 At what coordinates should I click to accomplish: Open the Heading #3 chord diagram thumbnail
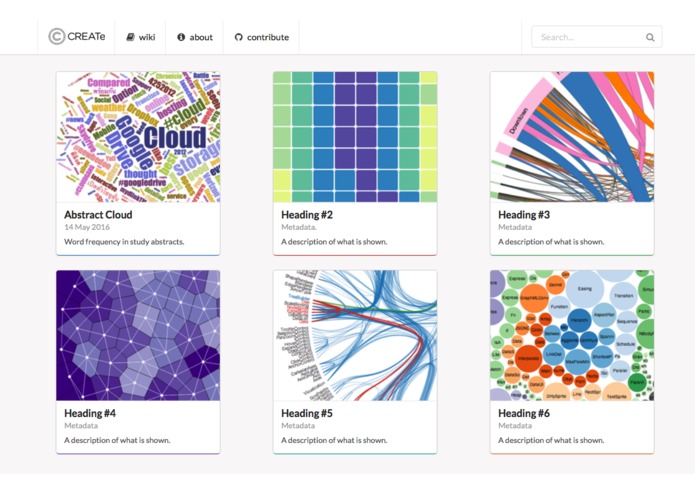(x=572, y=137)
